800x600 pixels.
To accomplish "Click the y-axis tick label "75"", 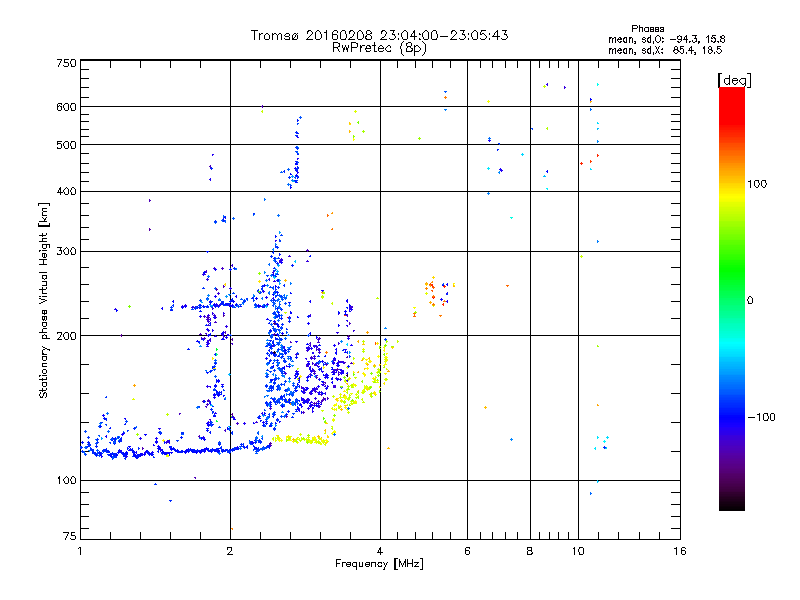I will coord(70,536).
